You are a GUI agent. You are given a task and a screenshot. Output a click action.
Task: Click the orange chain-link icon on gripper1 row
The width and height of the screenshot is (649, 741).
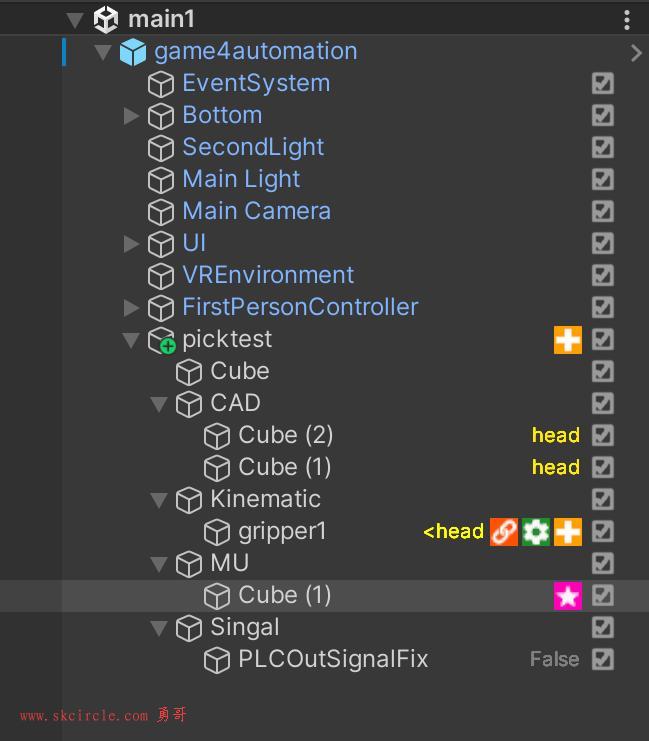pyautogui.click(x=504, y=532)
